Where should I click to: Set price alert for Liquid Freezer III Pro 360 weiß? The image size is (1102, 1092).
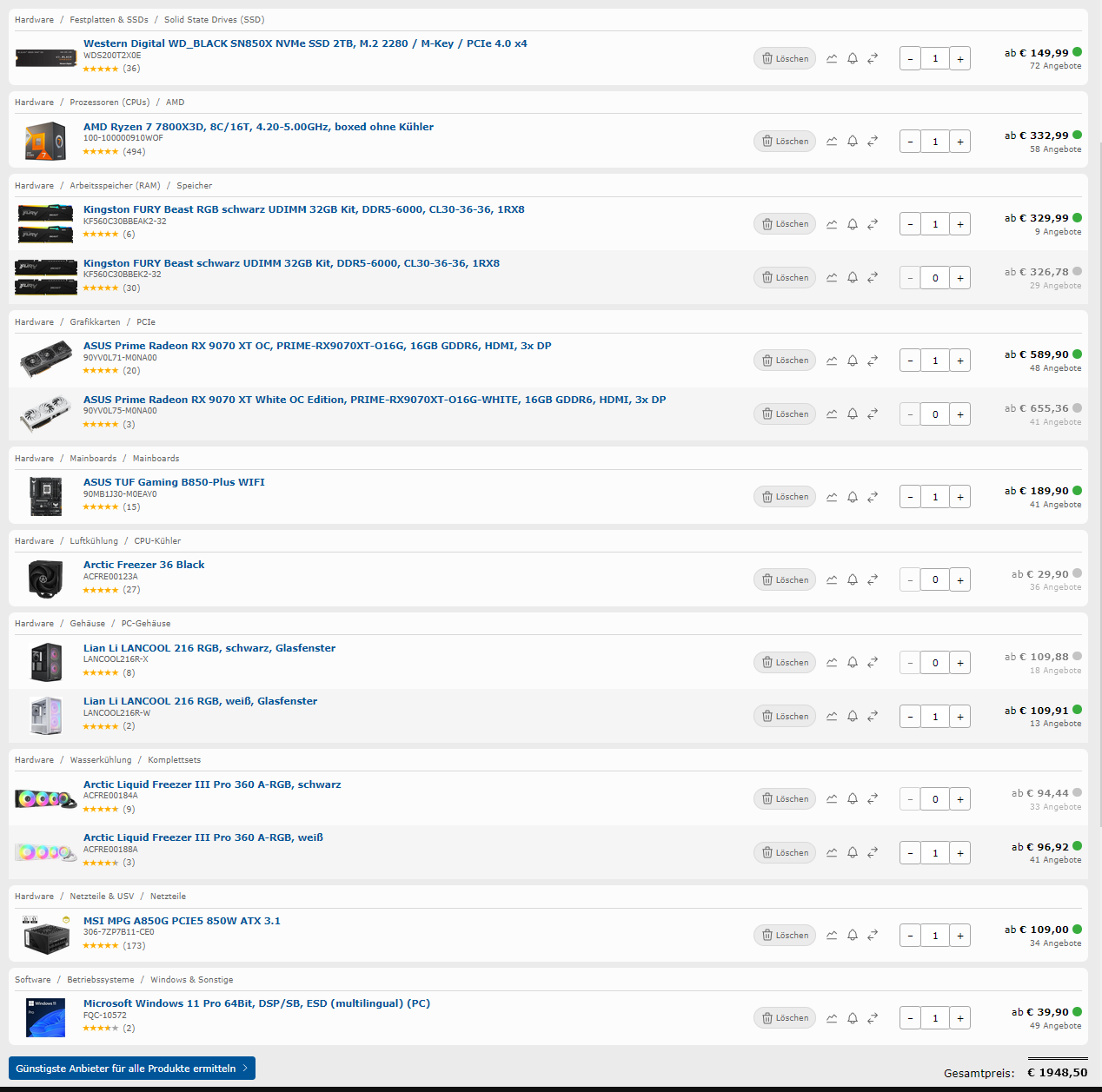pos(853,853)
